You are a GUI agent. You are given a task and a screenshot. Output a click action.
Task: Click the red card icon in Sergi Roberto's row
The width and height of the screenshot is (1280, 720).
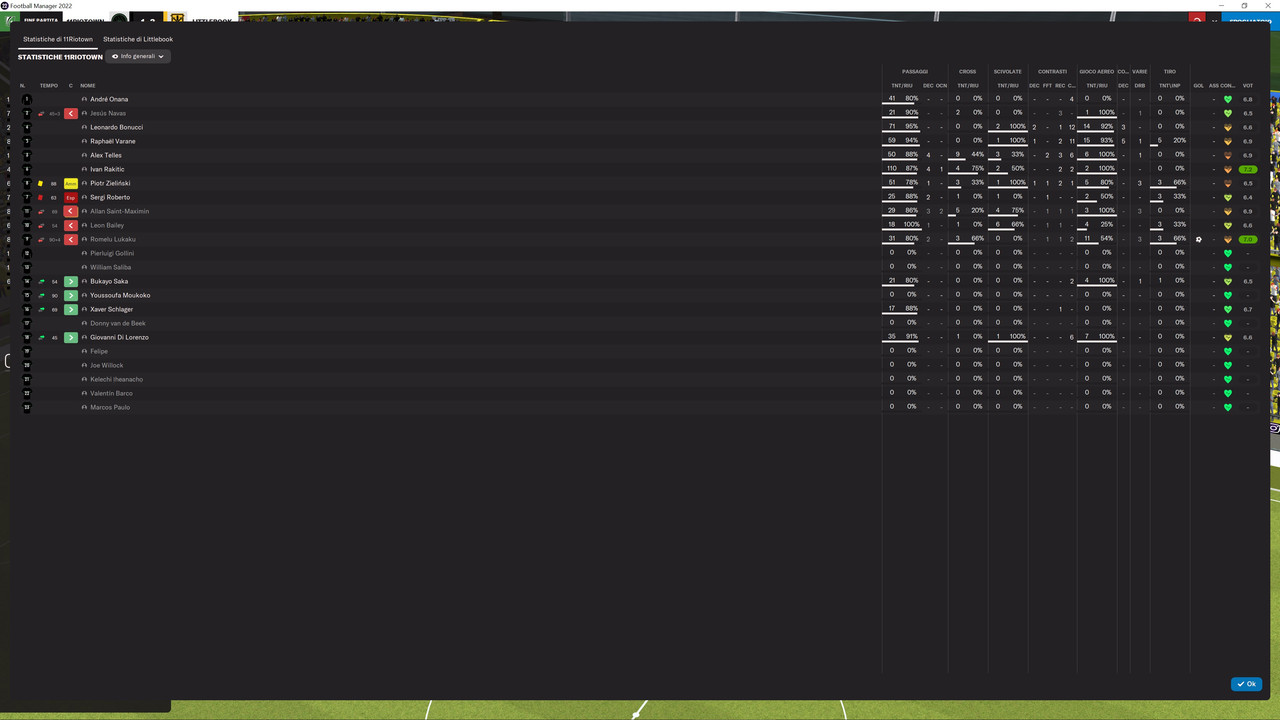tap(41, 198)
